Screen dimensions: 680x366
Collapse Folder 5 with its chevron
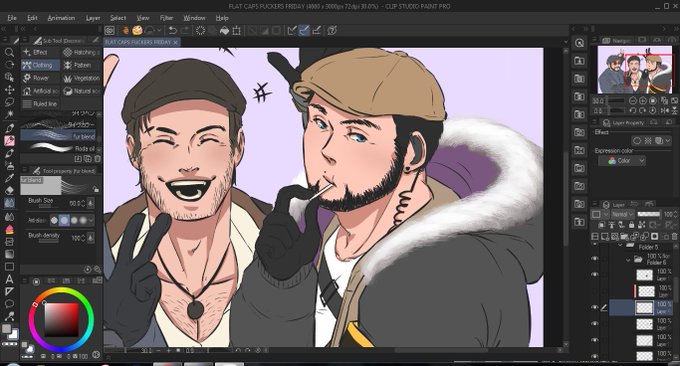coord(620,245)
